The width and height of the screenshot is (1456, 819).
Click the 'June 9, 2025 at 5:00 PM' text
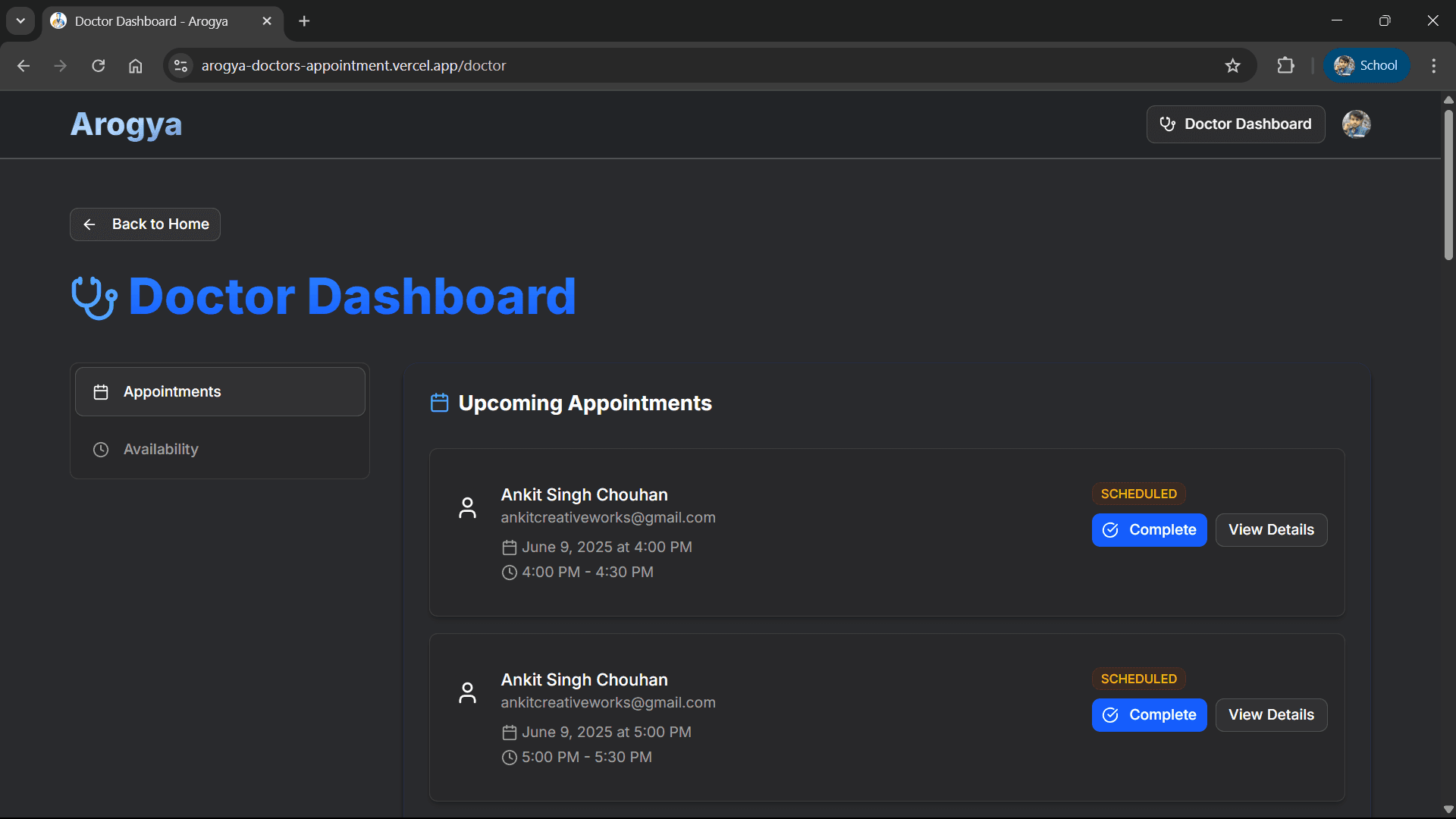[x=607, y=733]
